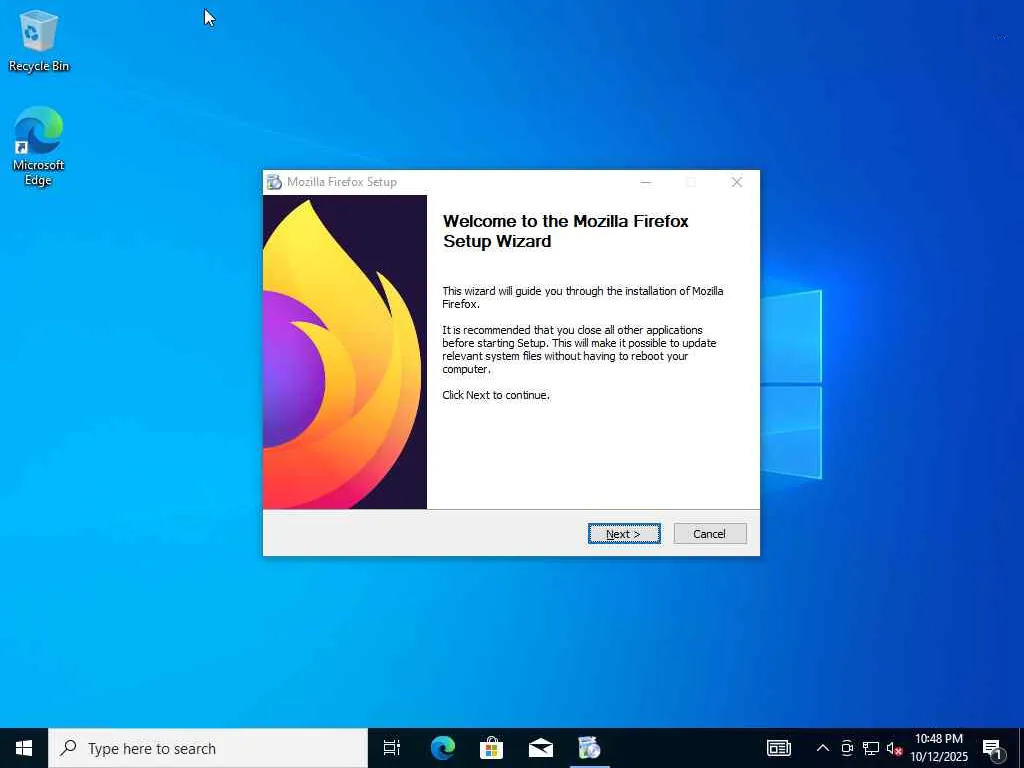Screen dimensions: 1024x768
Task: Click the 'Welcome to the Mozilla Firefox Setup Wizard' heading
Action: point(566,231)
